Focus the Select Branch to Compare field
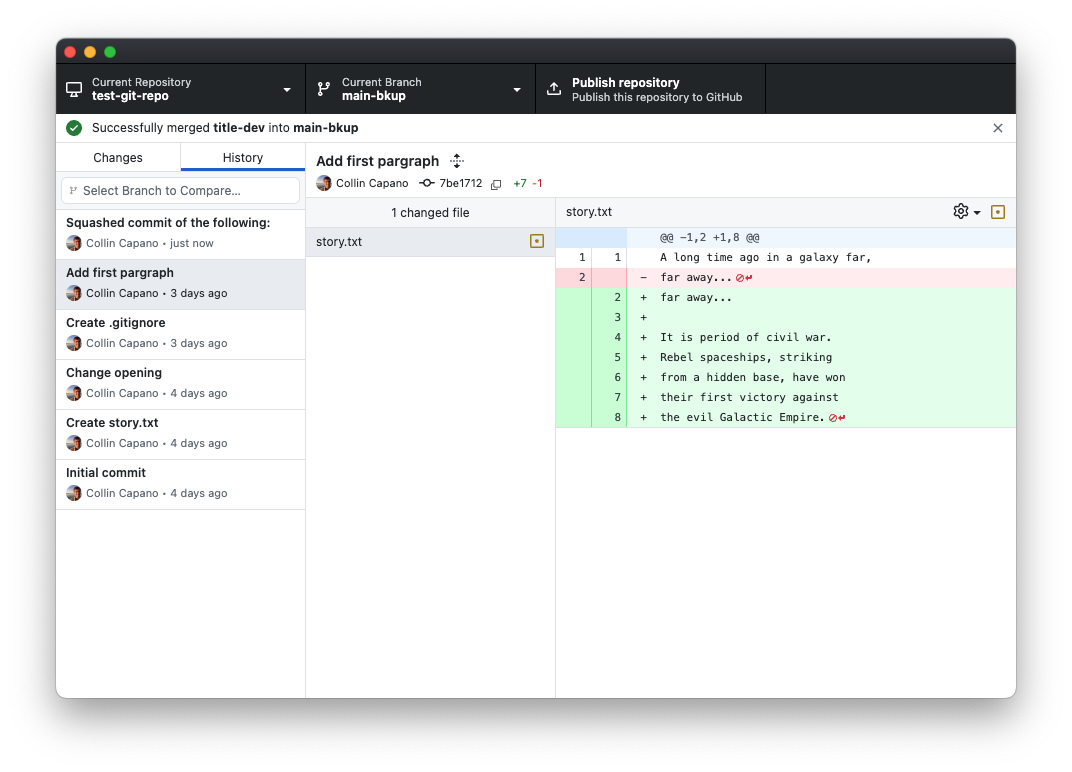The image size is (1072, 772). 180,191
